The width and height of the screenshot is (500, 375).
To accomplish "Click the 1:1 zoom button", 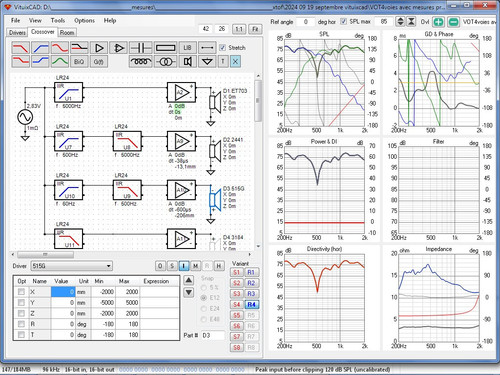I will pos(239,29).
